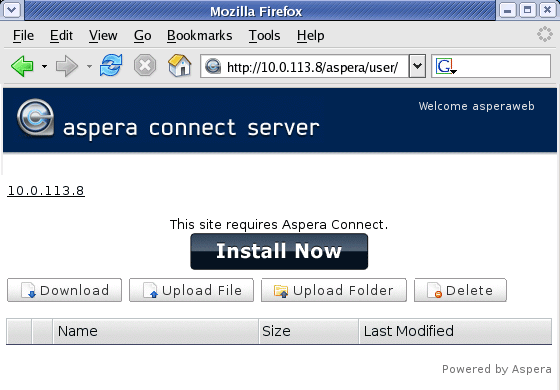Open the Google search engine selector
The height and width of the screenshot is (390, 560).
tap(445, 66)
